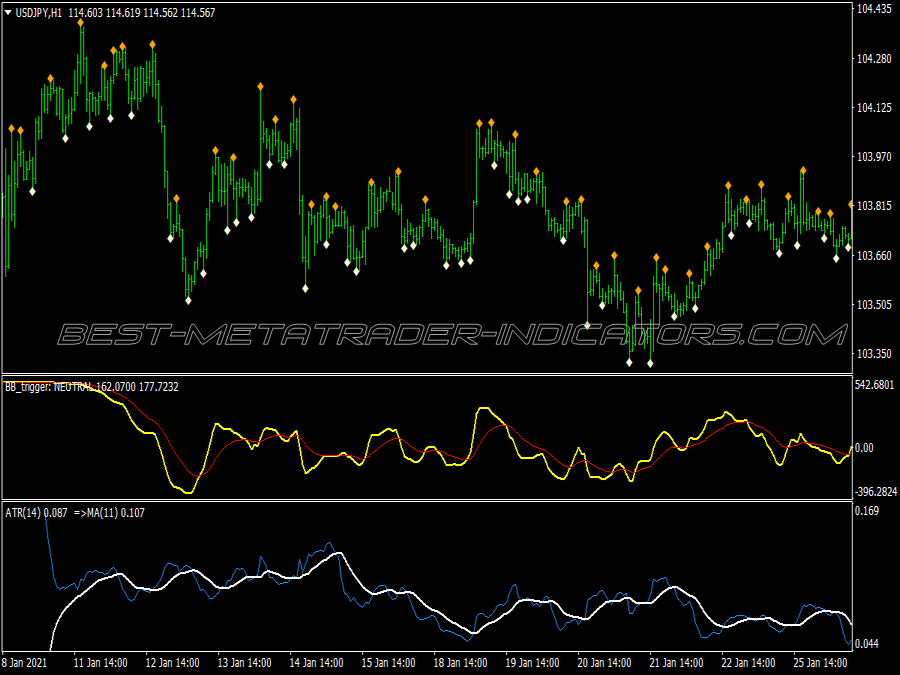This screenshot has width=900, height=675.
Task: Click the 104.125 price level label
Action: tap(874, 108)
